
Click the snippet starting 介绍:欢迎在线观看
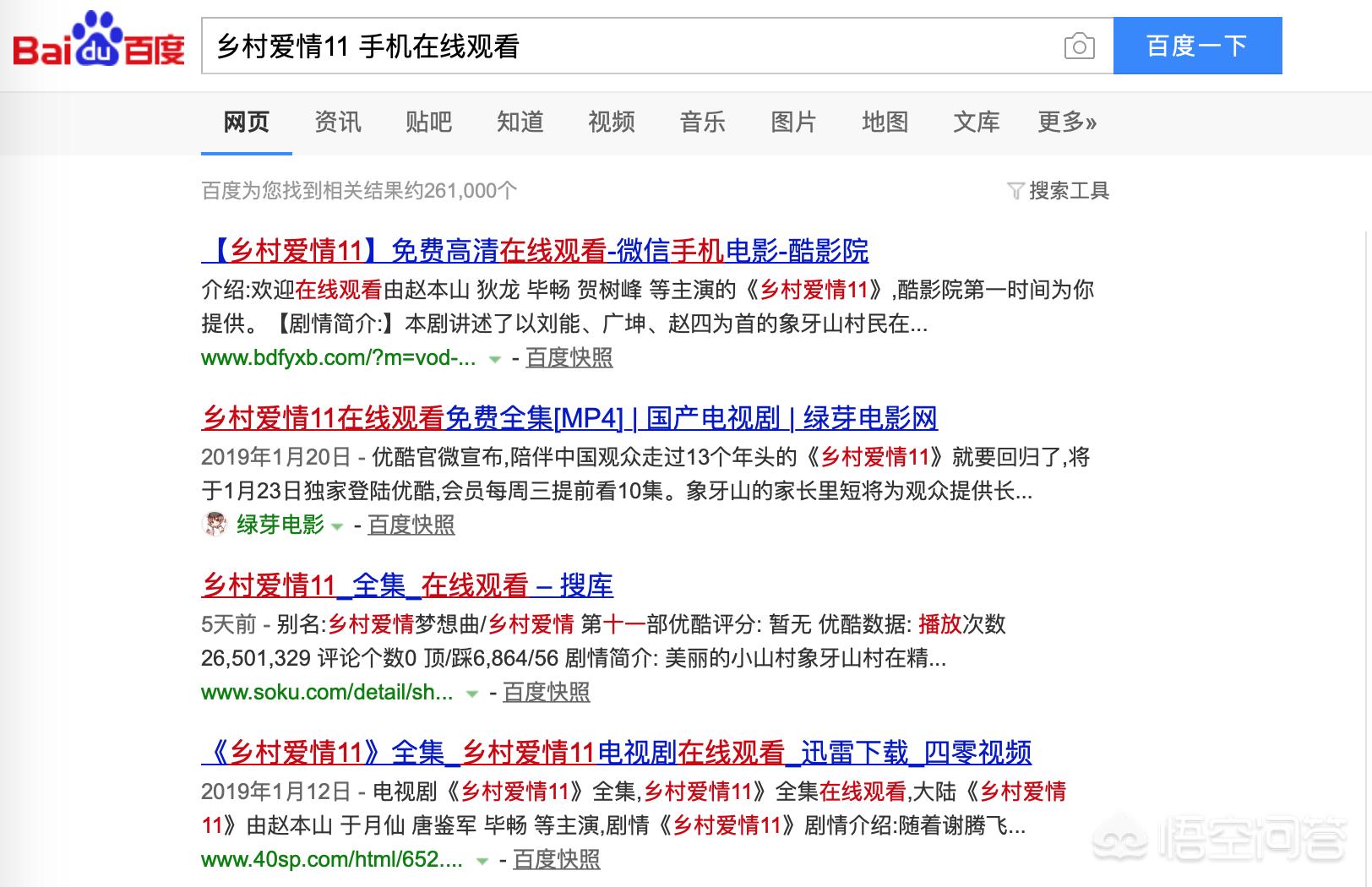[648, 307]
